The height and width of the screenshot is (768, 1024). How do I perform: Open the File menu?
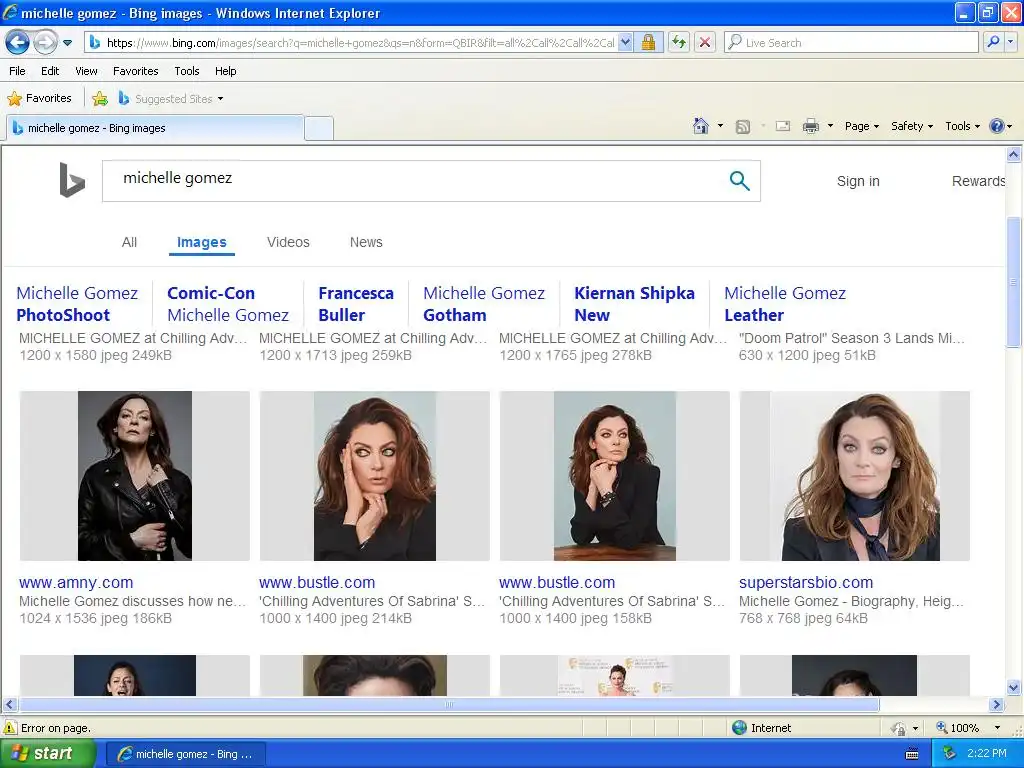18,71
